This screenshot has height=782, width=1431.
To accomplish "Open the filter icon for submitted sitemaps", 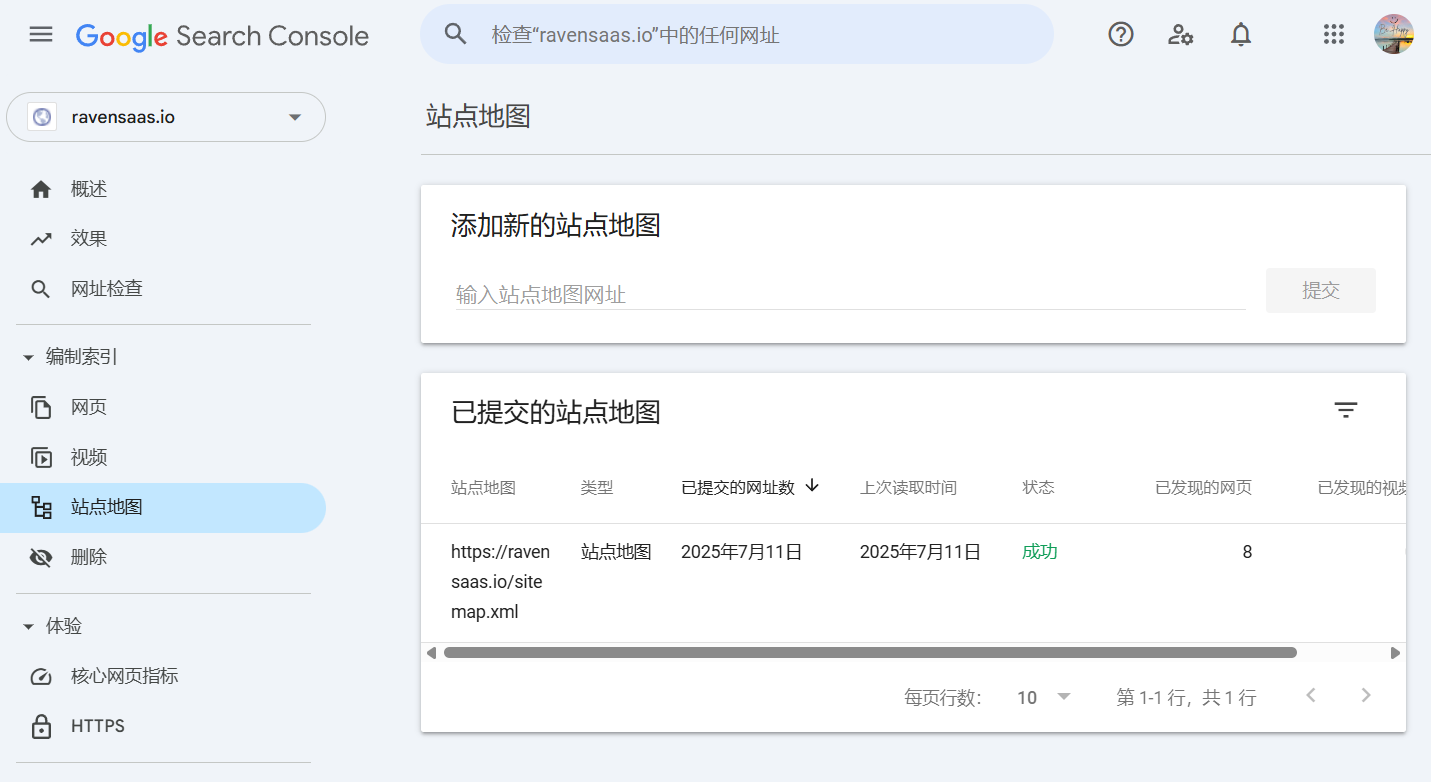I will click(1346, 410).
